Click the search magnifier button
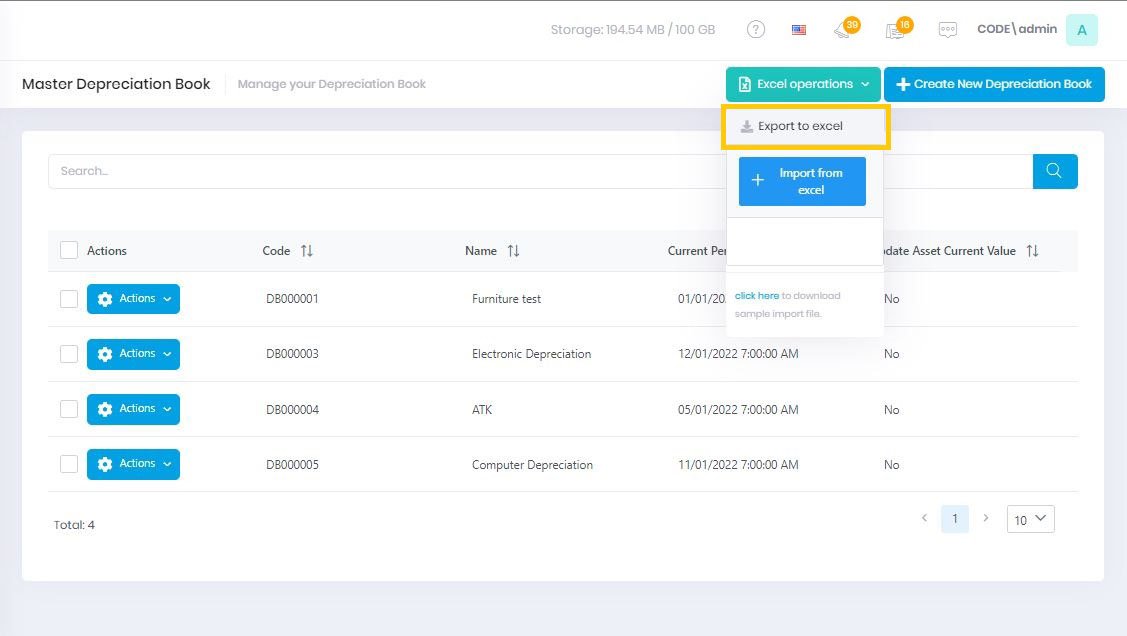Viewport: 1127px width, 636px height. [1054, 171]
